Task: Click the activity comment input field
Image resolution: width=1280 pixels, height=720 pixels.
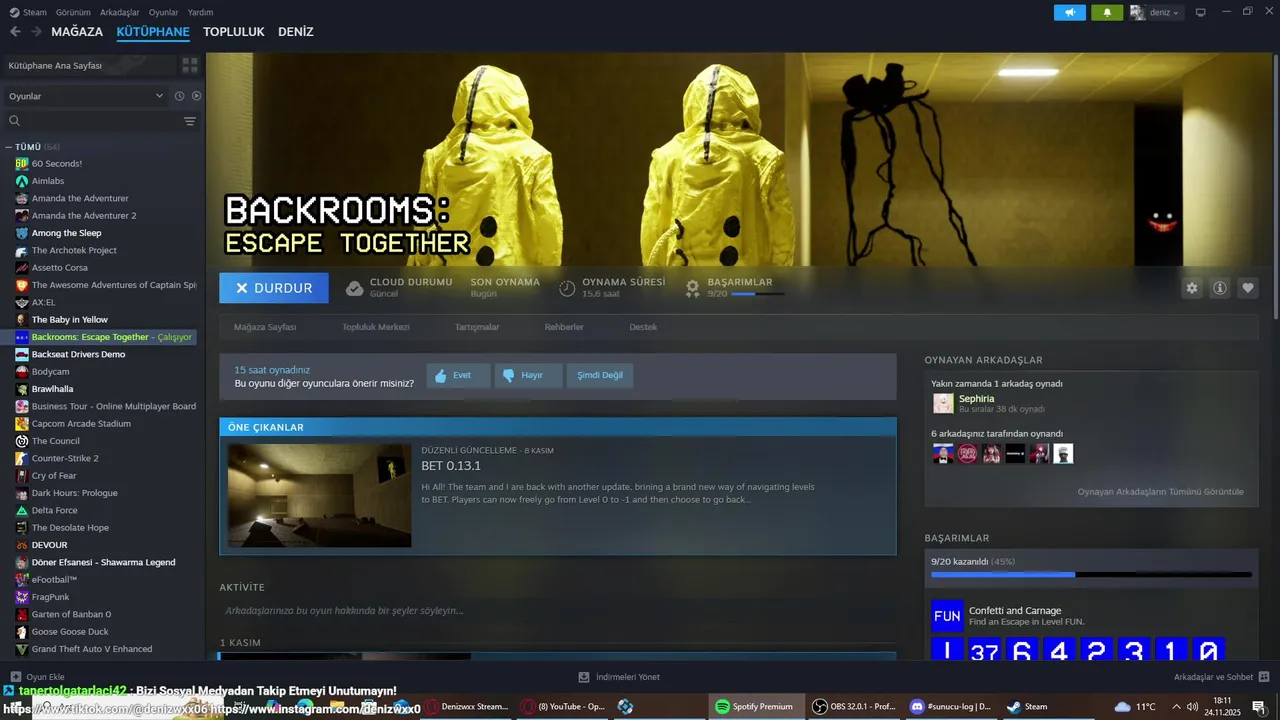Action: pyautogui.click(x=557, y=610)
